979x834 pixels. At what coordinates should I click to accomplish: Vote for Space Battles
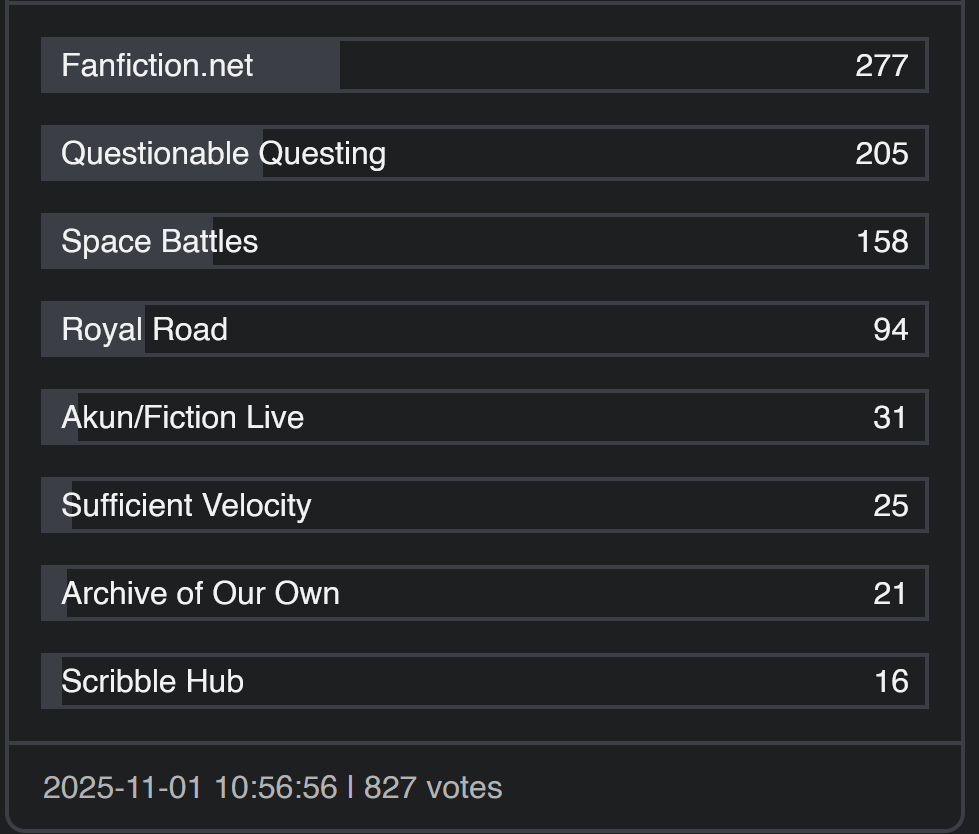pos(485,241)
